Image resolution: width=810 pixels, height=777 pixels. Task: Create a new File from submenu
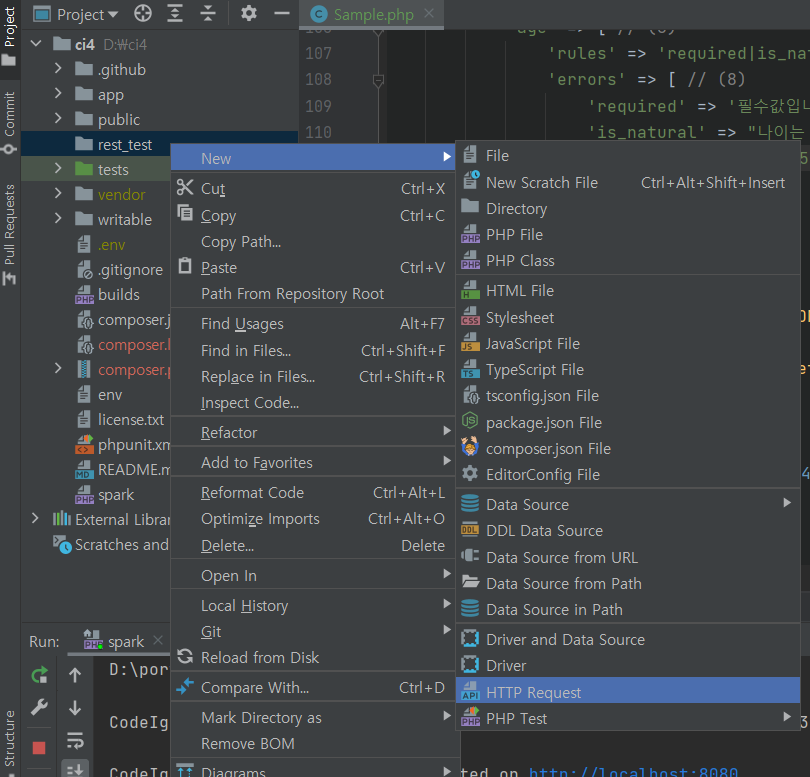tap(628, 156)
